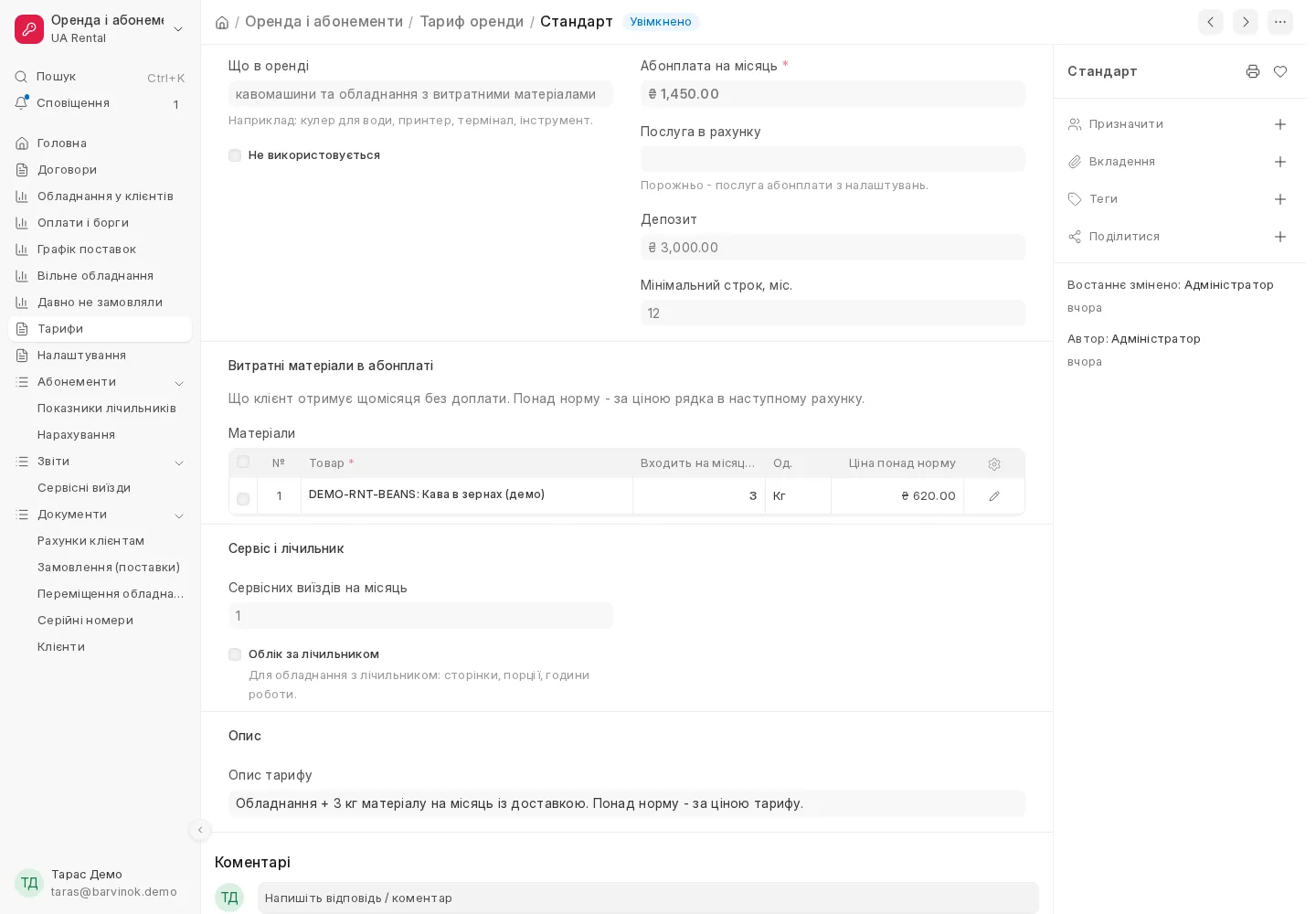Add tag with Теги plus icon
This screenshot has height=914, width=1316.
click(1280, 199)
